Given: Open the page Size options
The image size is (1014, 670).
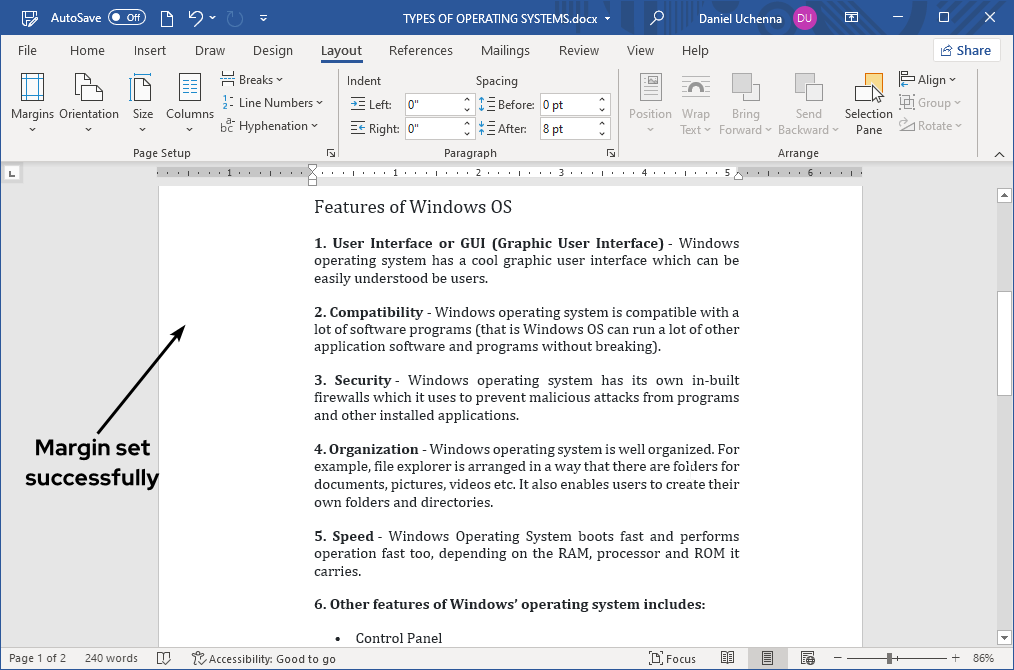Looking at the screenshot, I should (x=143, y=102).
